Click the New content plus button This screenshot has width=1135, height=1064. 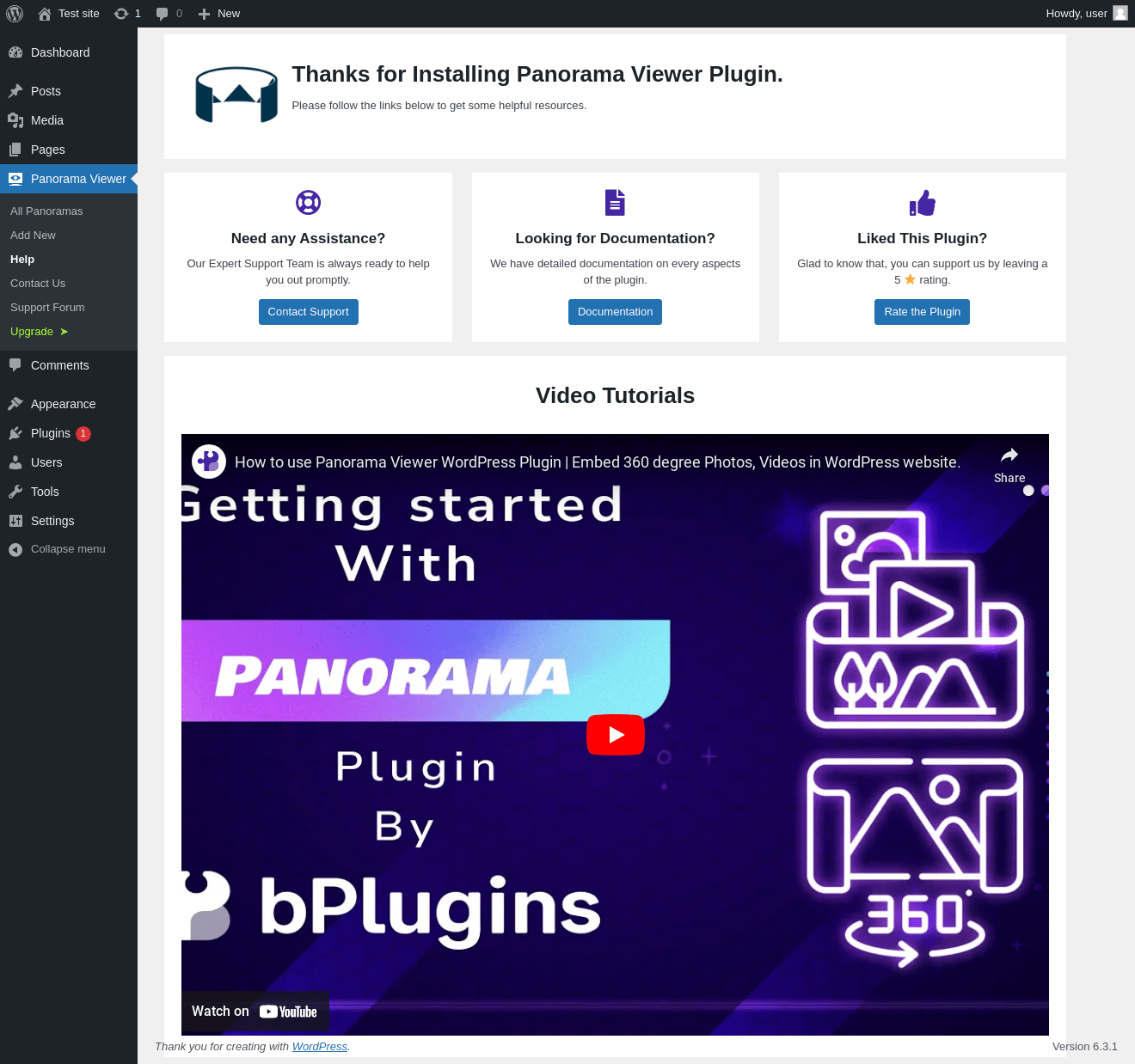218,14
